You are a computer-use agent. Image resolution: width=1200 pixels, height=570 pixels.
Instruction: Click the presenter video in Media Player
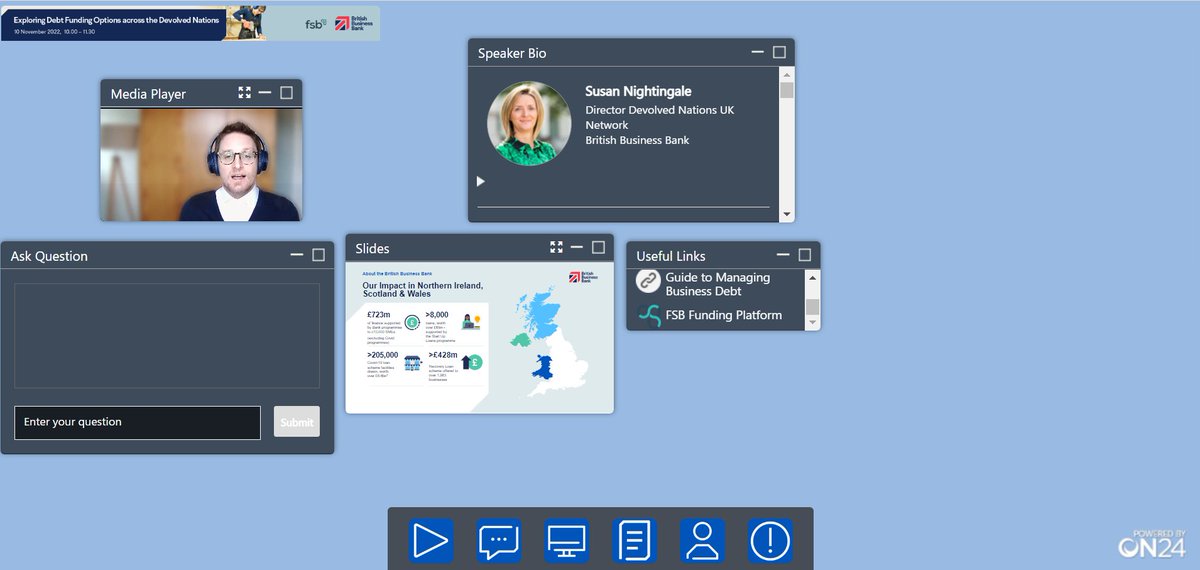click(201, 165)
